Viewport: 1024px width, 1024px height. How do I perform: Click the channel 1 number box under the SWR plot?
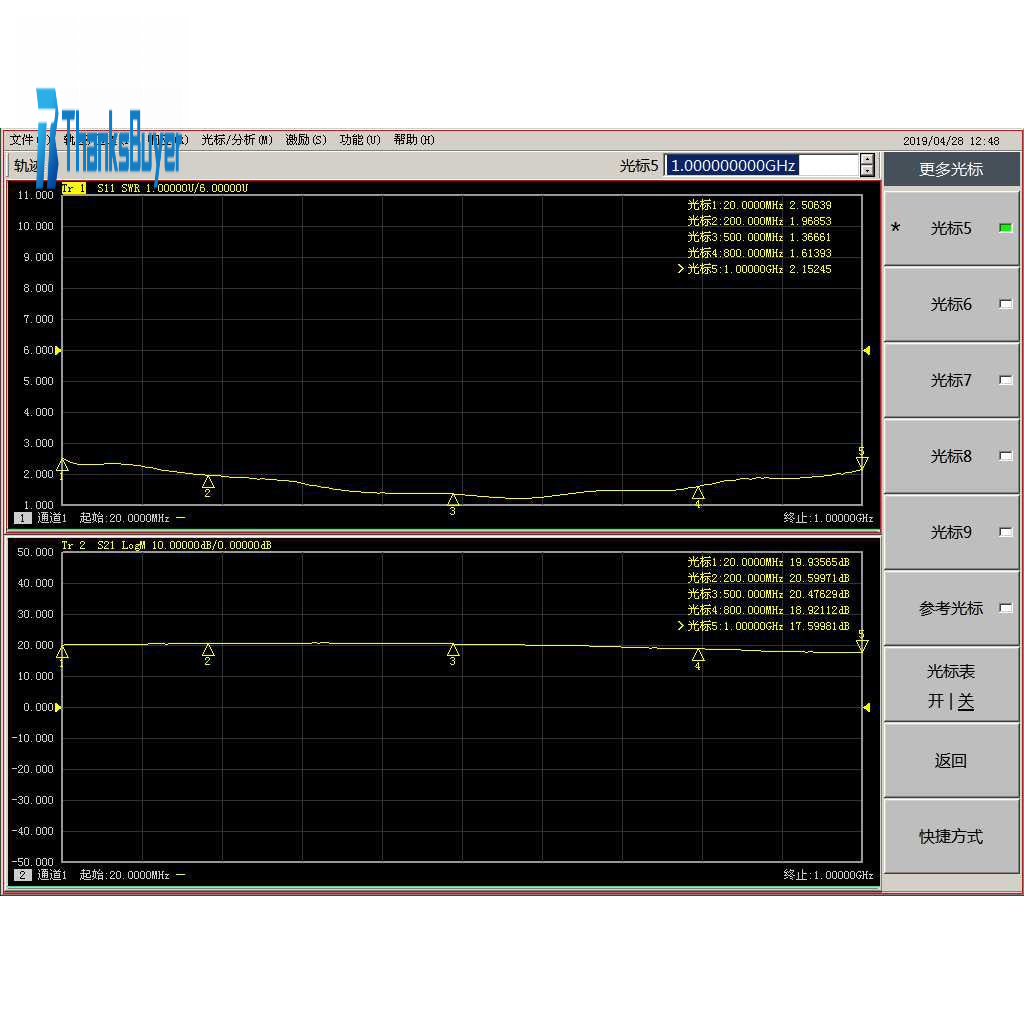[x=23, y=518]
